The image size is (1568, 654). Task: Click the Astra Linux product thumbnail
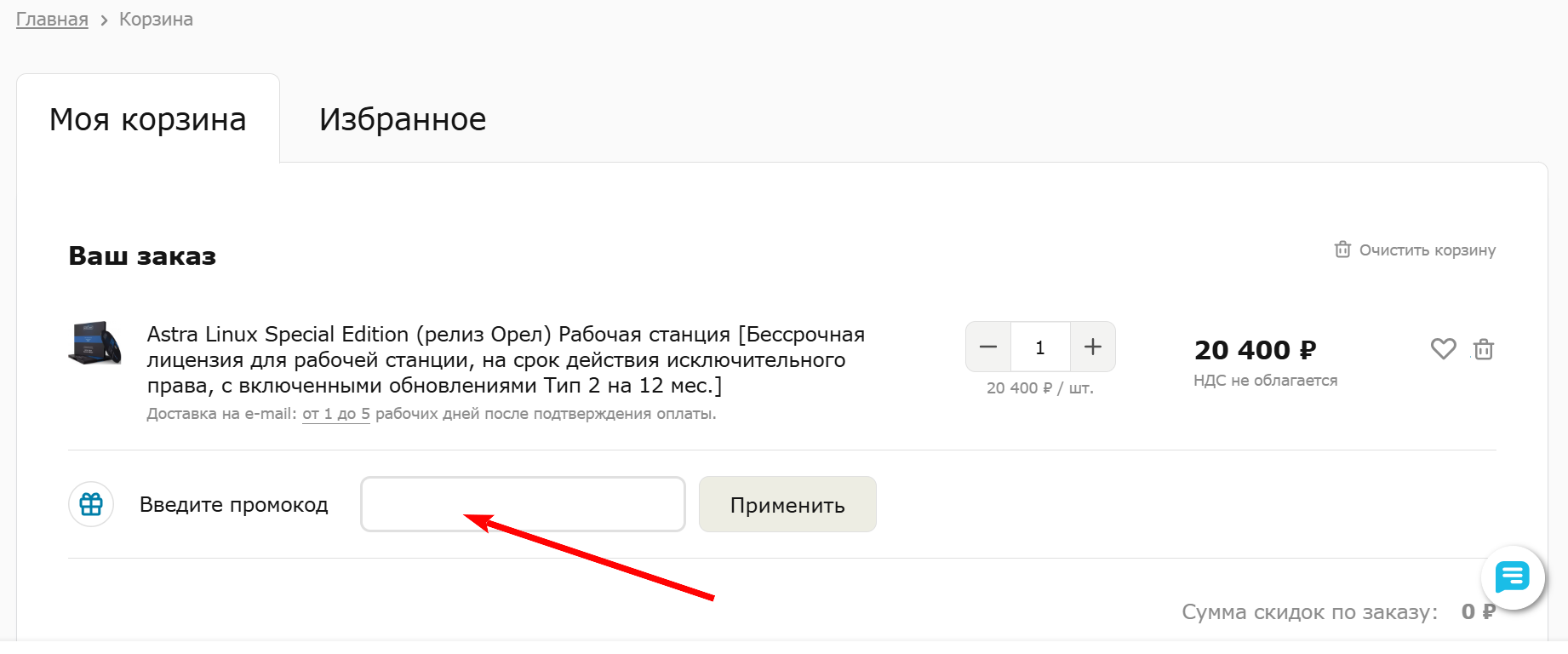pos(94,344)
